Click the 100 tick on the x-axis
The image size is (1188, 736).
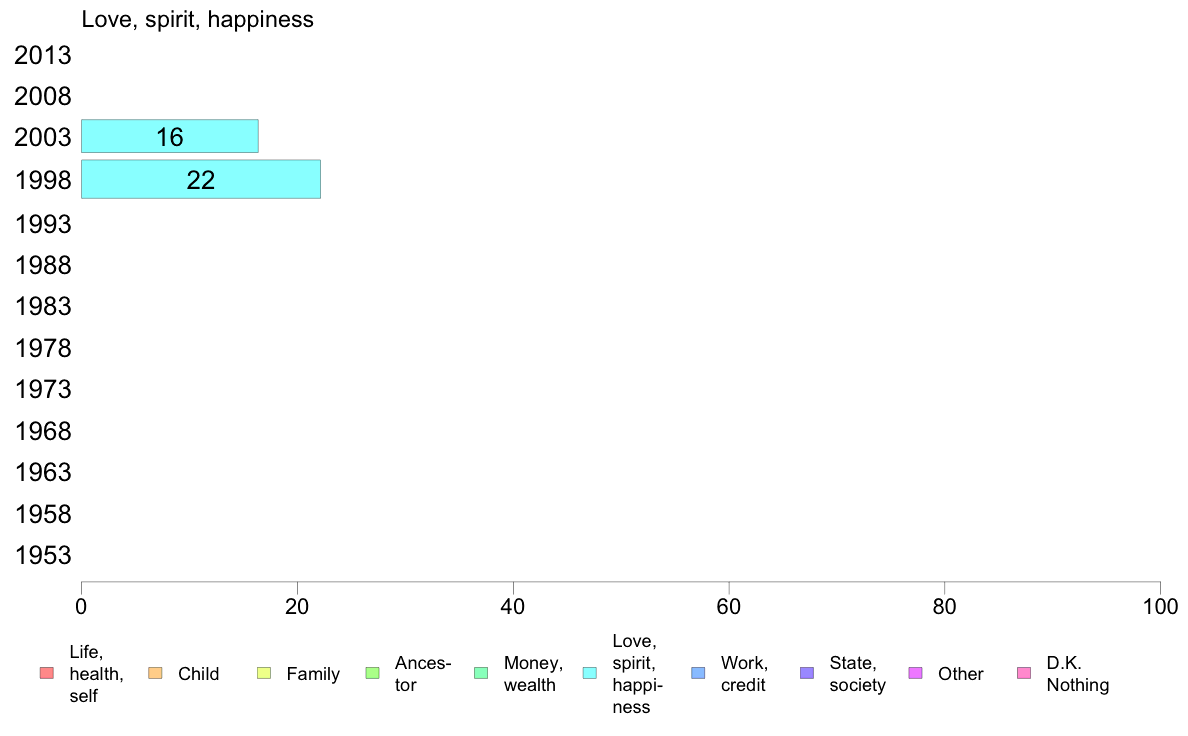coord(1160,606)
